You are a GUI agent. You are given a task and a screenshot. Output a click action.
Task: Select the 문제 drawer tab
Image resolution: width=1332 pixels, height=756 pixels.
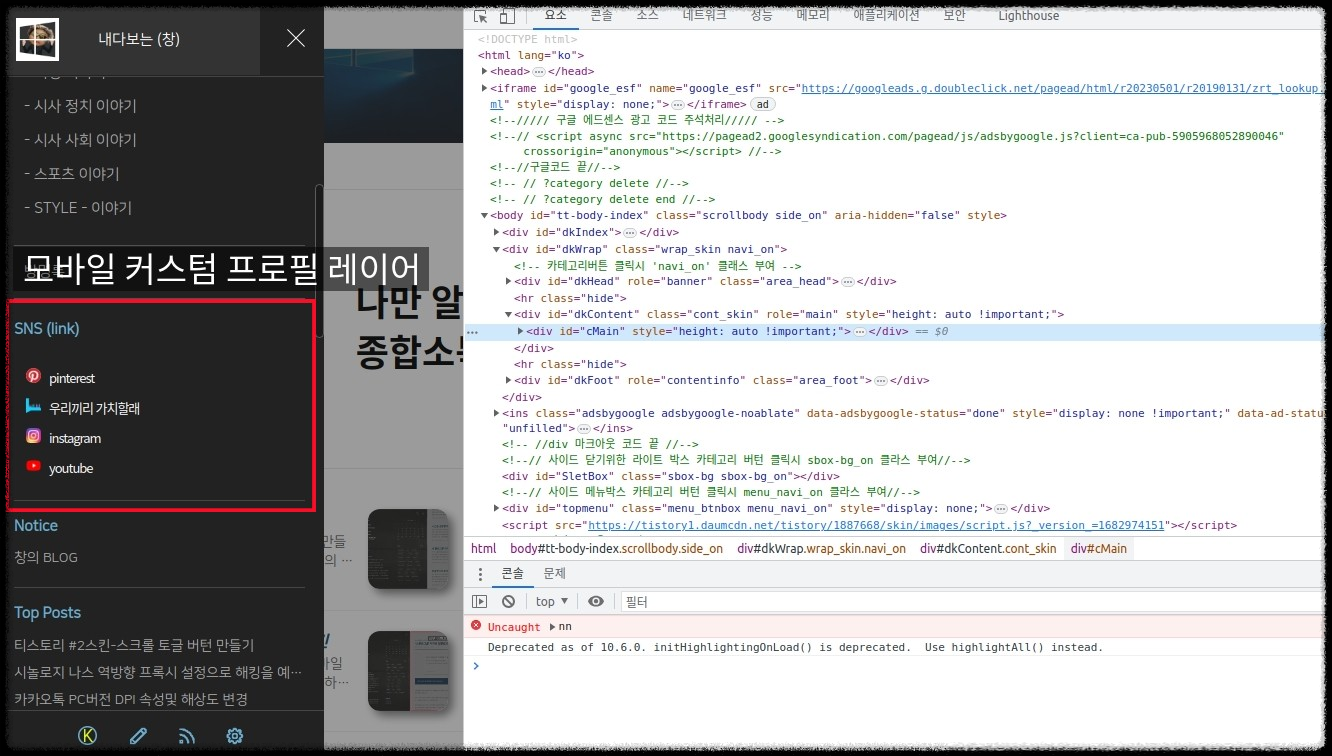(x=554, y=573)
